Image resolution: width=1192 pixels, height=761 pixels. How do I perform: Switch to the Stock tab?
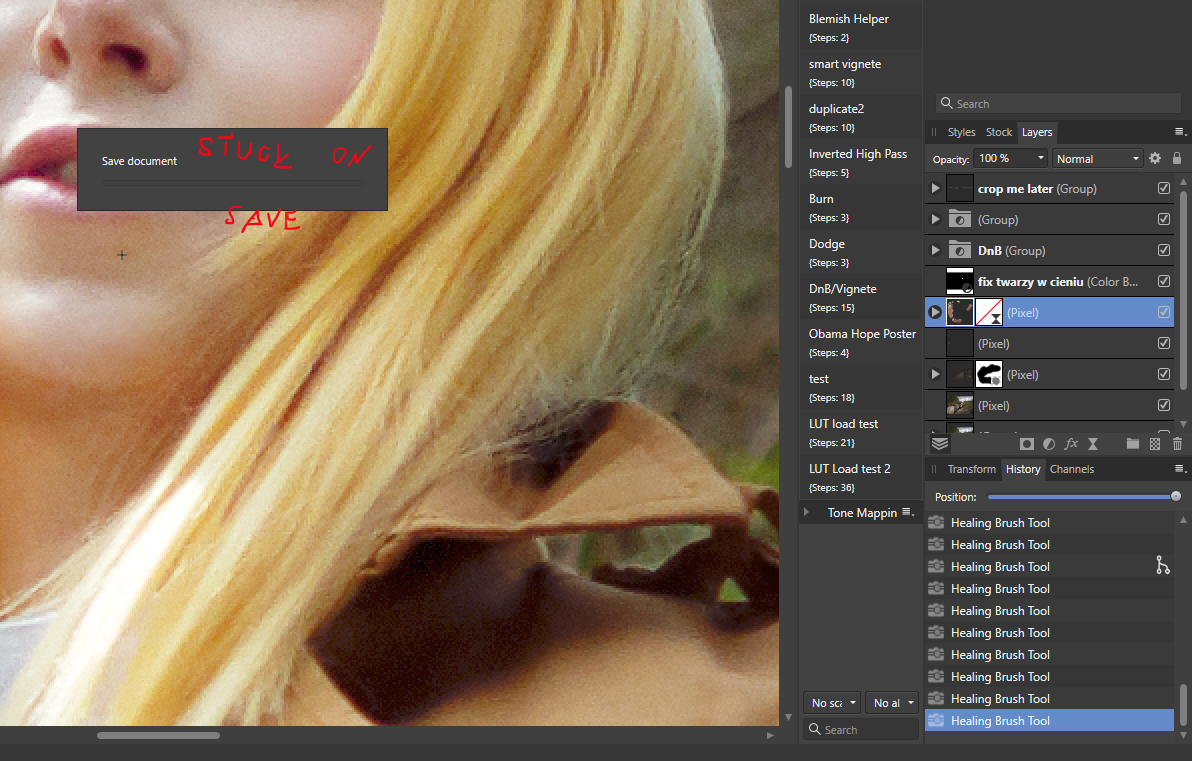tap(999, 132)
